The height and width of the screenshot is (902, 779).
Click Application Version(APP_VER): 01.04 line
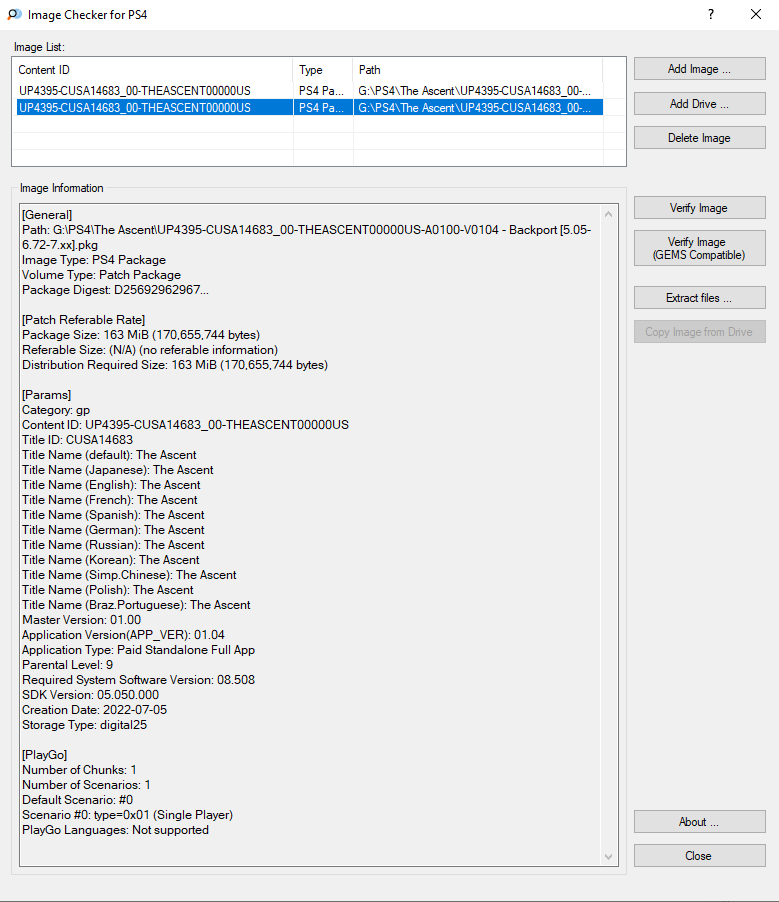point(123,635)
